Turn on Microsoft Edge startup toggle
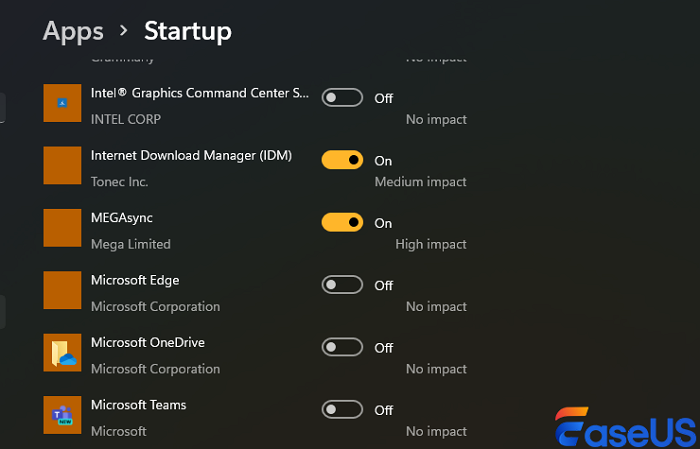The image size is (700, 449). [x=342, y=285]
